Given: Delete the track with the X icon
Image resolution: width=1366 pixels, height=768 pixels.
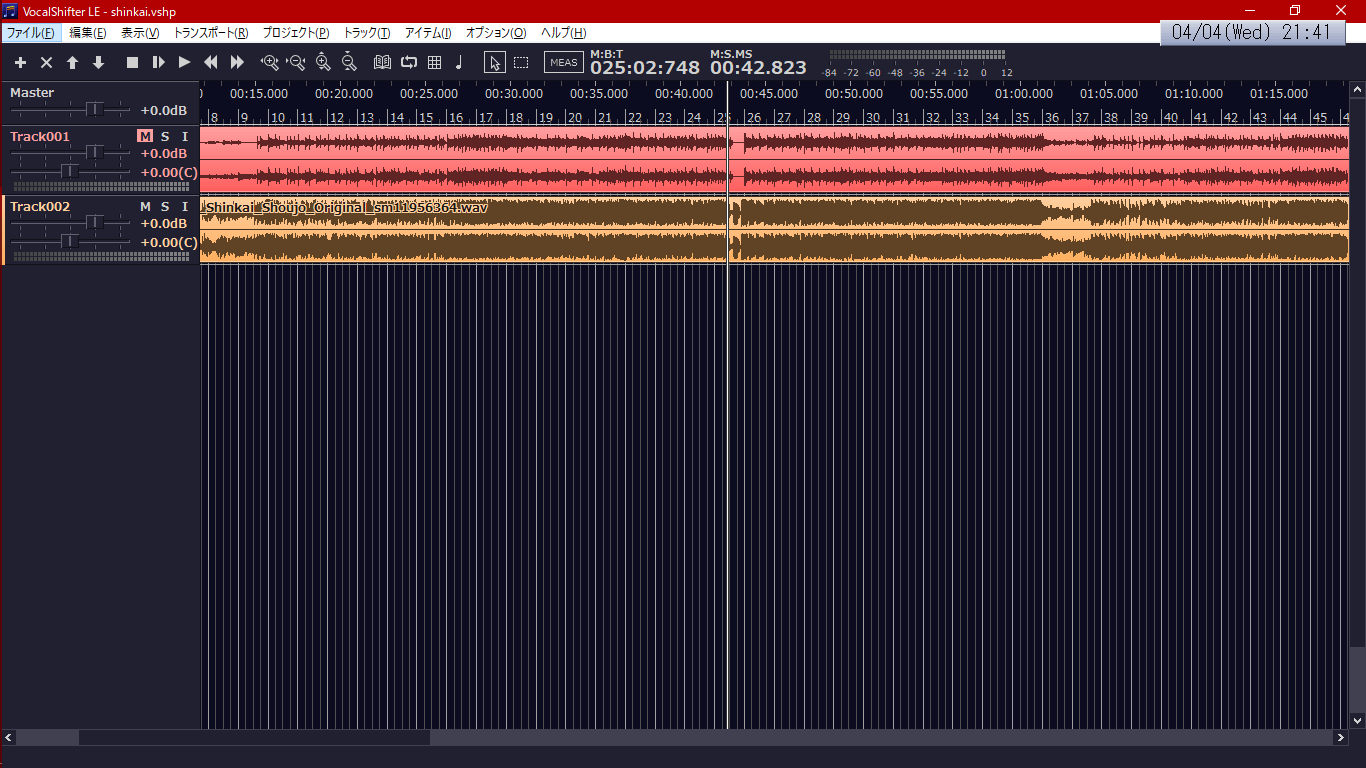Looking at the screenshot, I should point(46,62).
